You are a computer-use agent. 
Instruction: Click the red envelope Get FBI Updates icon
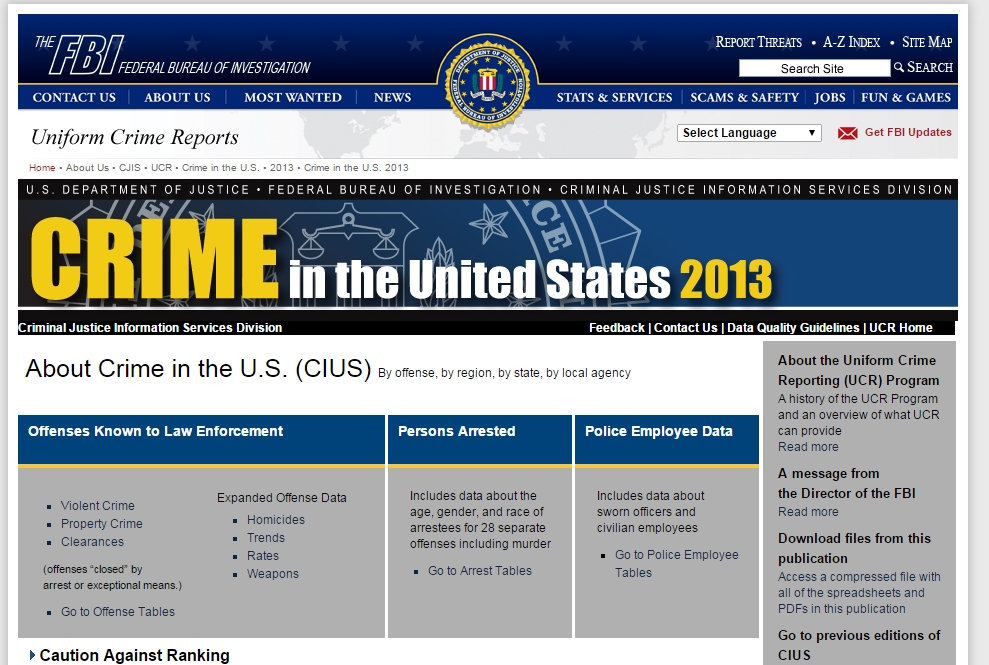pos(845,132)
